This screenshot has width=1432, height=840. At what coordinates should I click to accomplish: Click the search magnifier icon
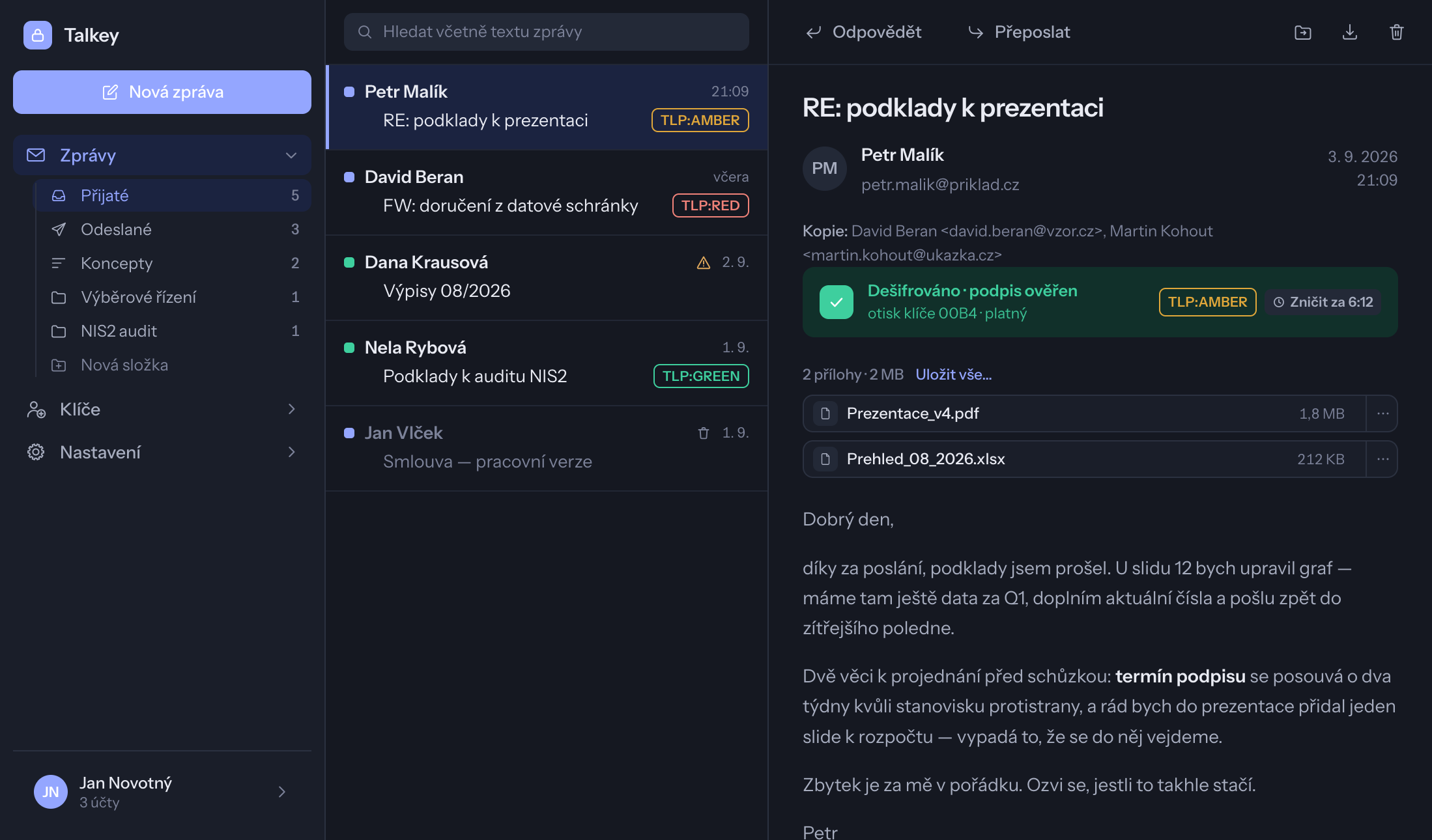365,32
